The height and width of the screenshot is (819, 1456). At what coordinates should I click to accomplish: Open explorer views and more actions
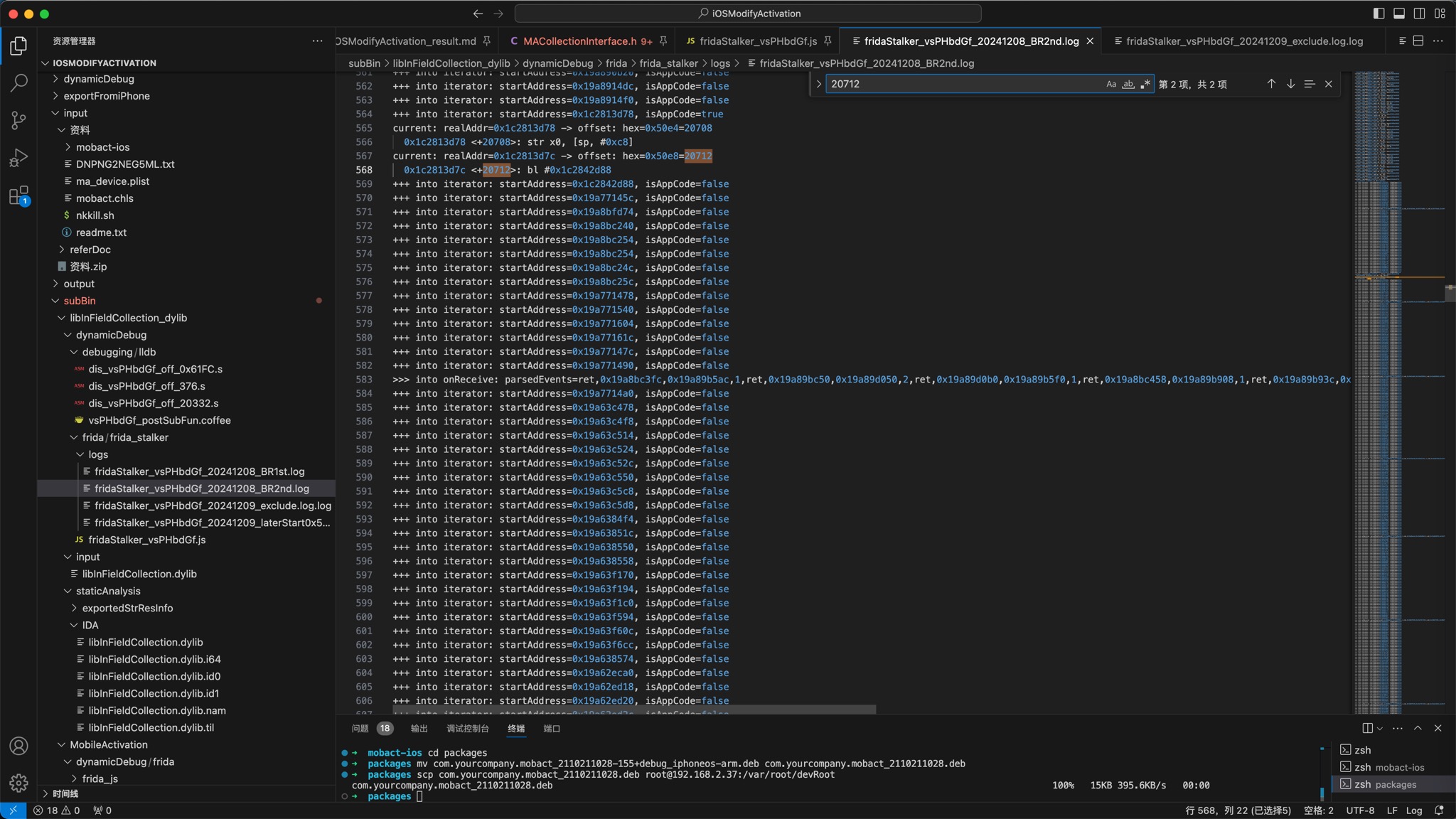(x=317, y=41)
